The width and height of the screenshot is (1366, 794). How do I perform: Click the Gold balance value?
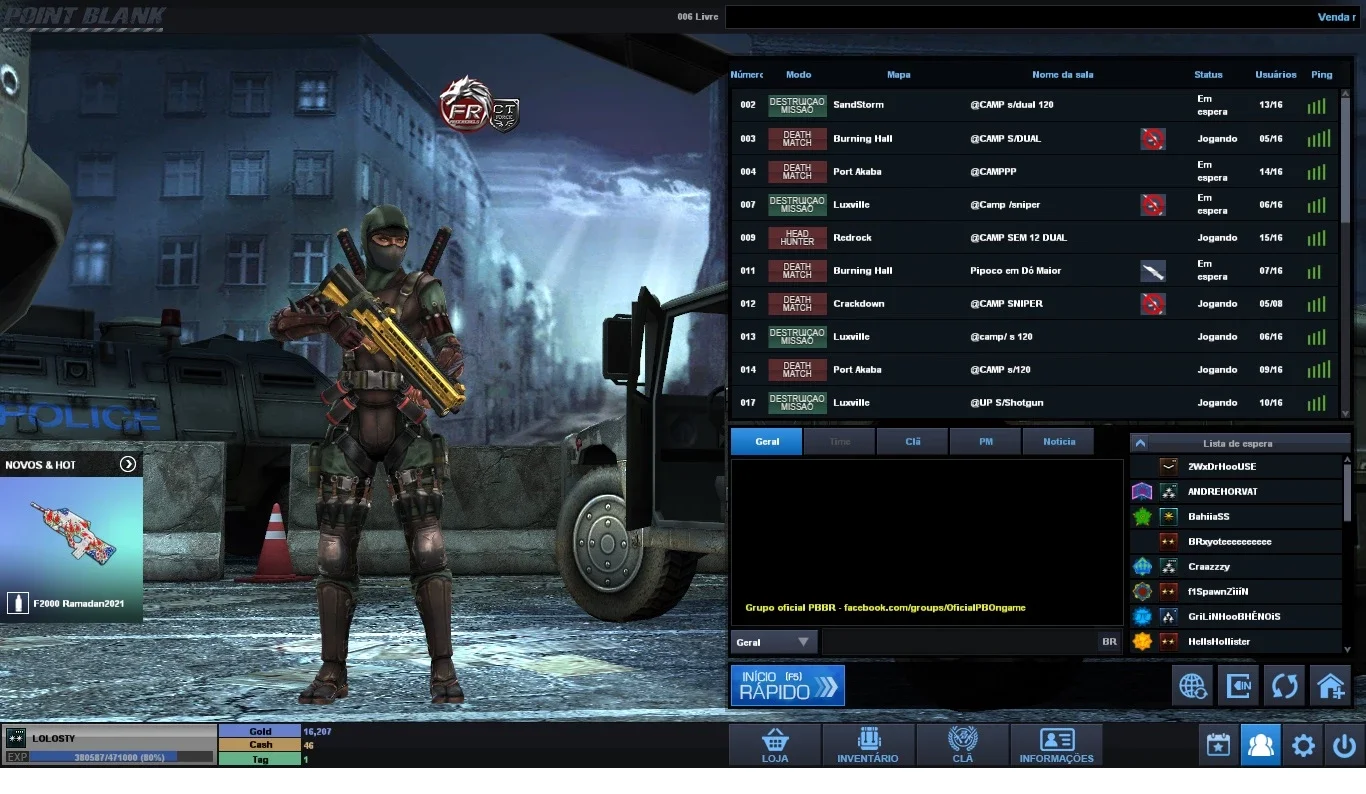click(x=316, y=732)
